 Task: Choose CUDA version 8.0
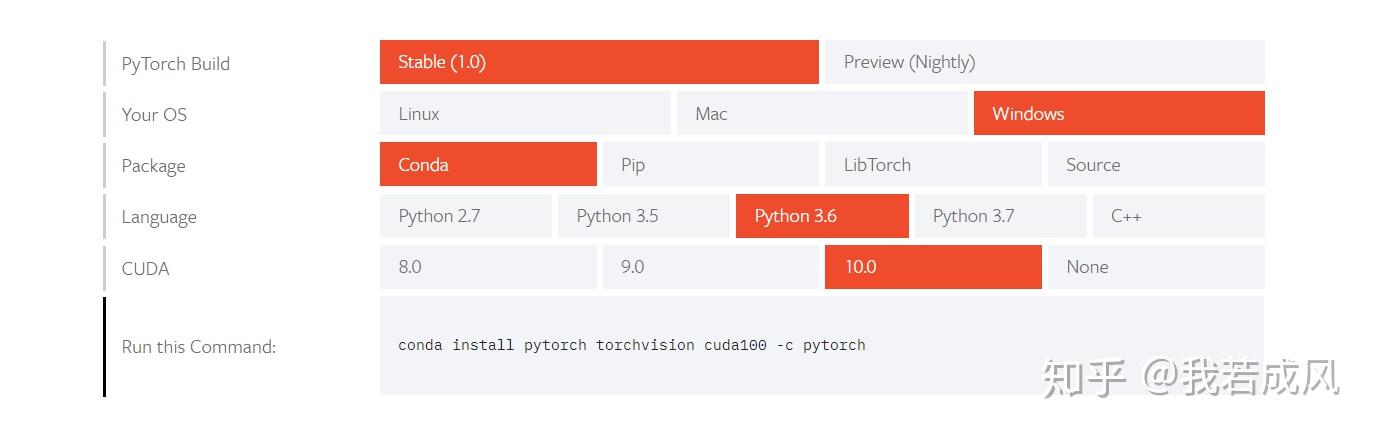[x=487, y=268]
